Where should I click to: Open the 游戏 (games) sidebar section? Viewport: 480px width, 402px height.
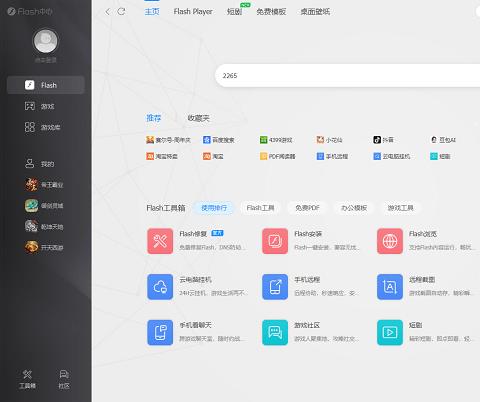[39, 106]
